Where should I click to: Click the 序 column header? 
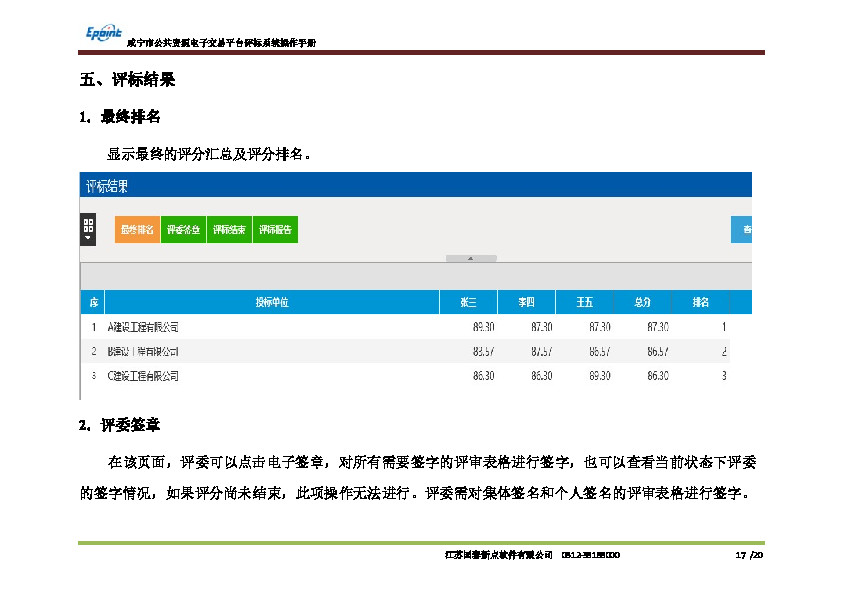(92, 302)
